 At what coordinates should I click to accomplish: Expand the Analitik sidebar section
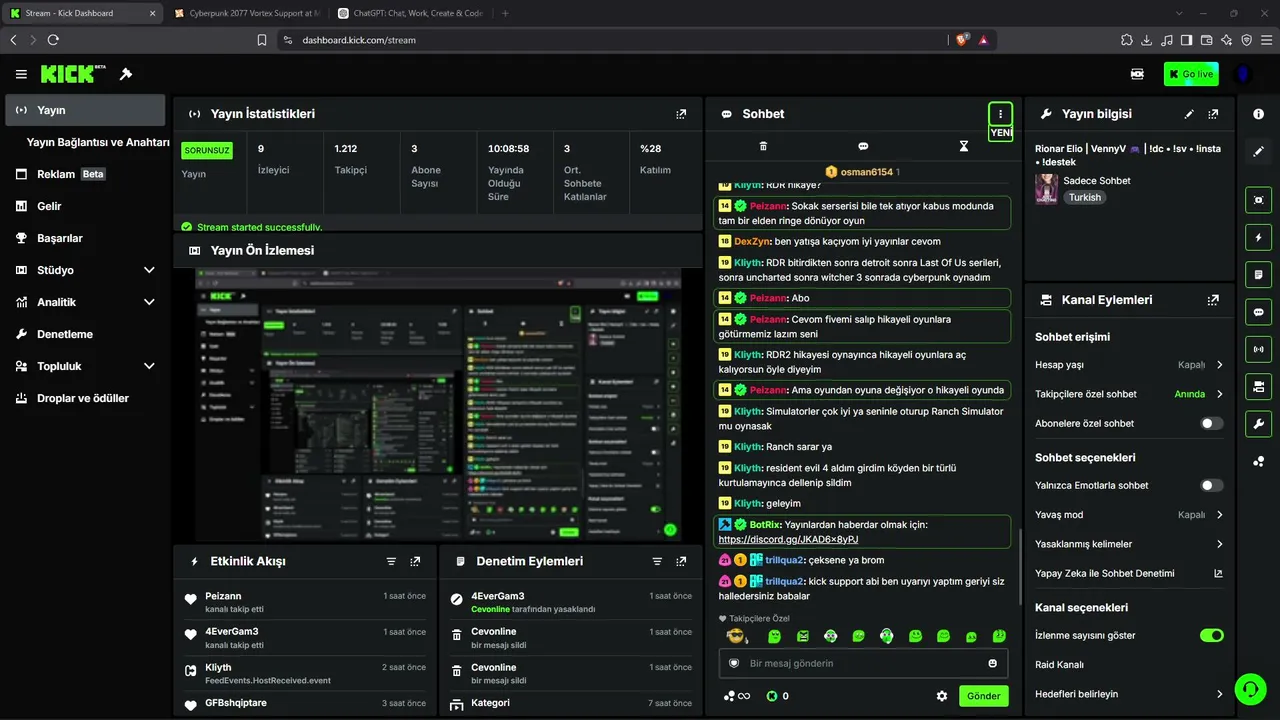(x=149, y=302)
